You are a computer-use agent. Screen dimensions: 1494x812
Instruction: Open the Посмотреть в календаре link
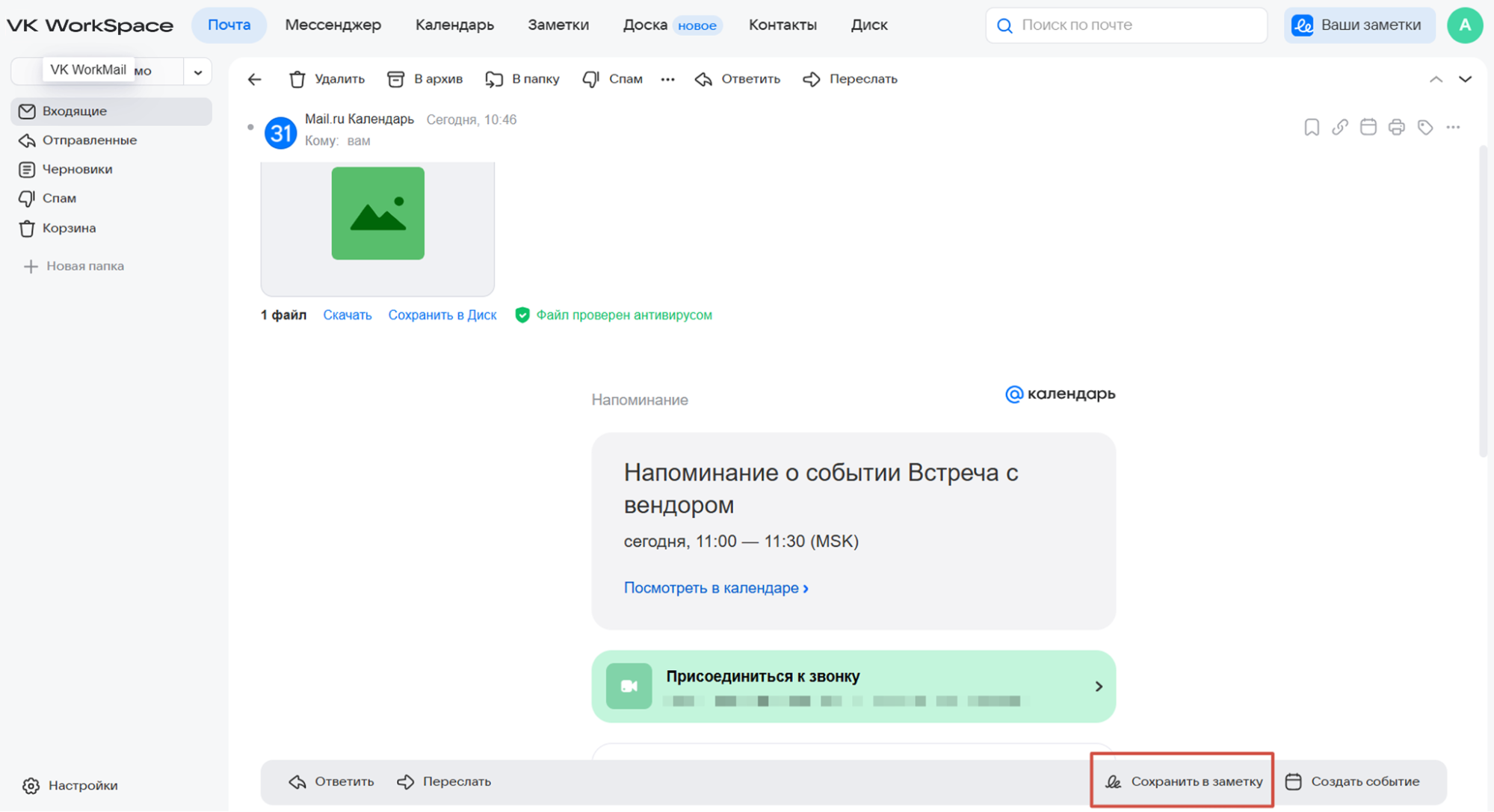click(x=715, y=588)
